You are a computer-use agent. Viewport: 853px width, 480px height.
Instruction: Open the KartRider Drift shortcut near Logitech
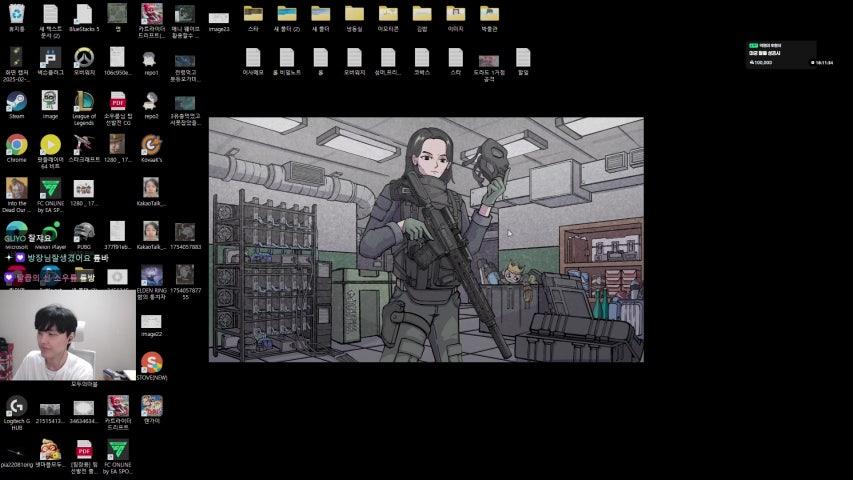[118, 413]
